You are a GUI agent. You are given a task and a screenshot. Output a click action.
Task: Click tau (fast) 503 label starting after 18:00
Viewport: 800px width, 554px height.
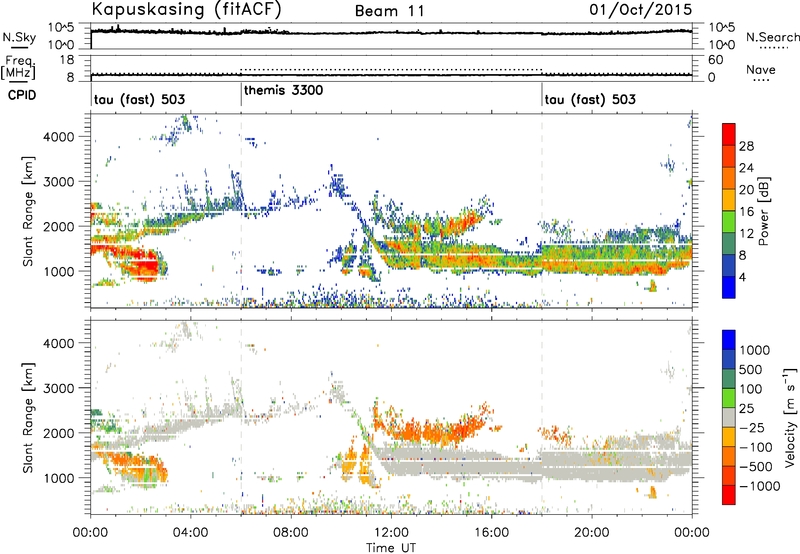point(590,99)
